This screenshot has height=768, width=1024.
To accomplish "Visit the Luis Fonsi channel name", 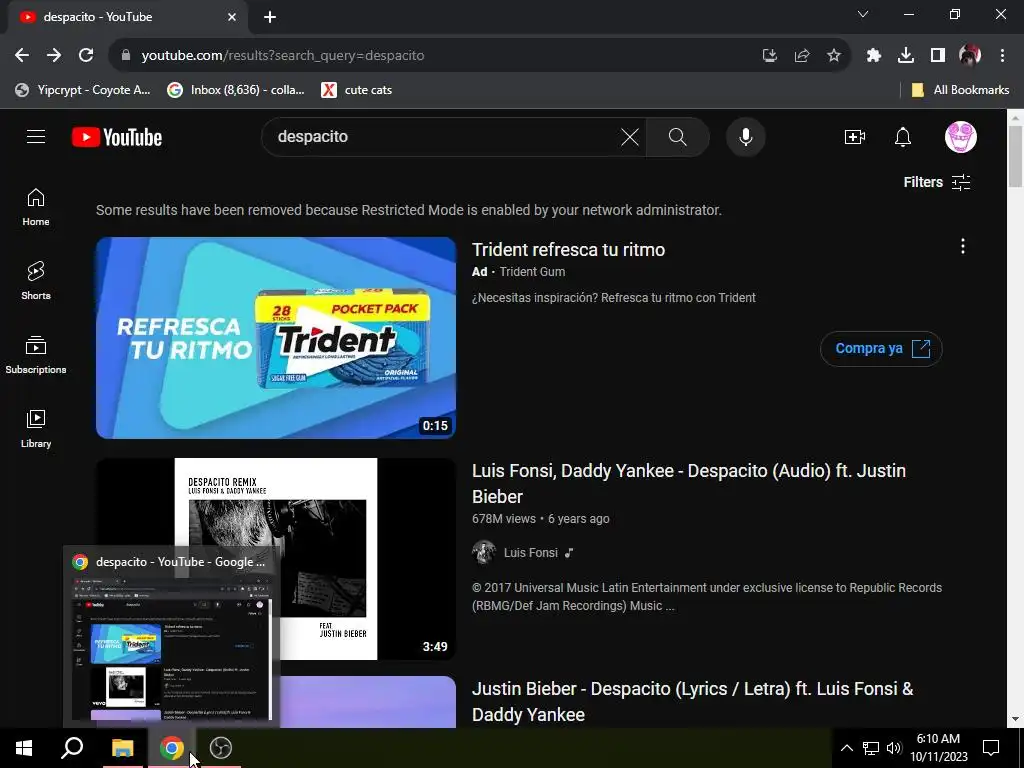I will (x=530, y=552).
